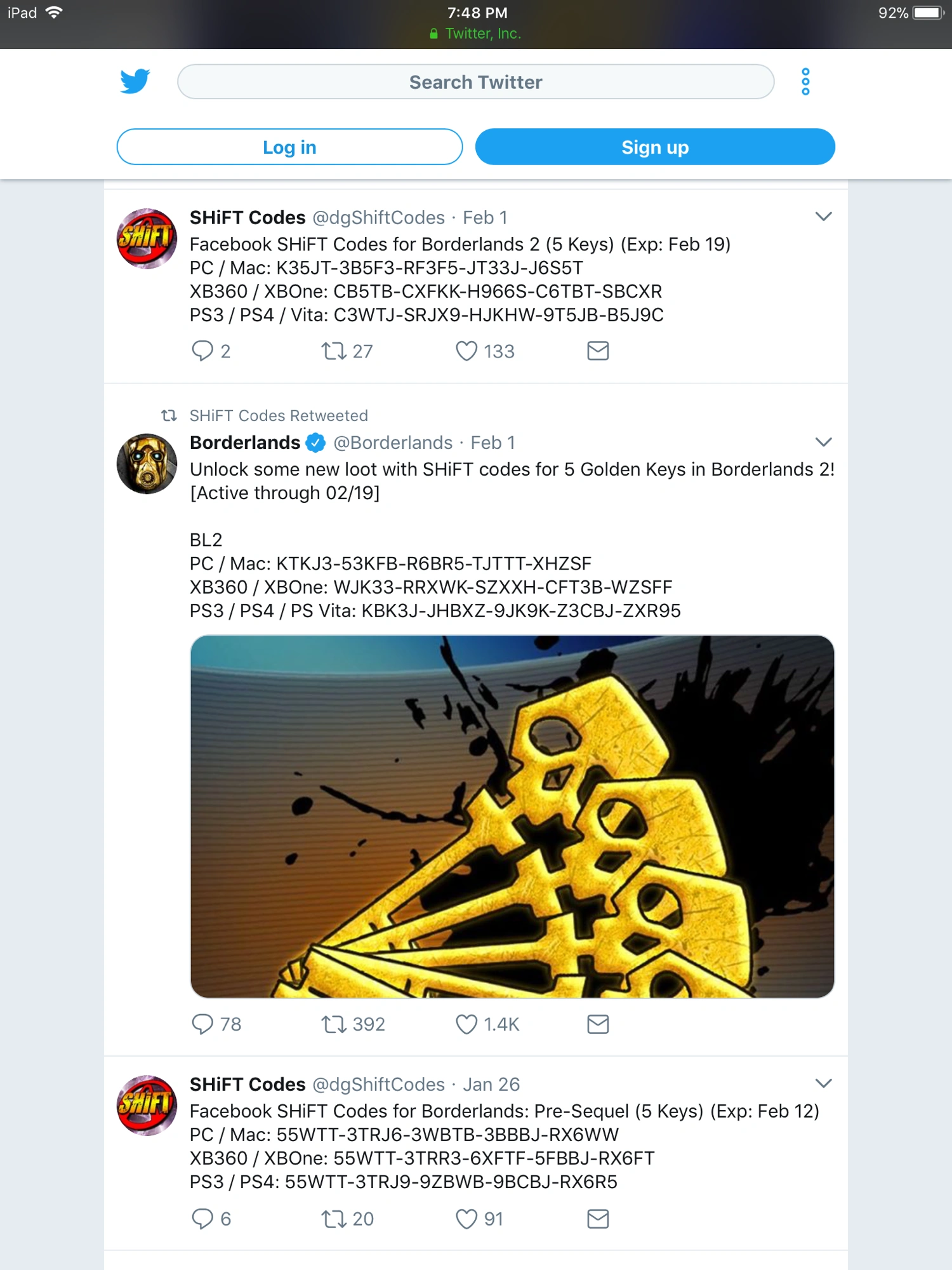This screenshot has height=1270, width=952.
Task: Open the Borderlands tweet chevron menu
Action: 823,443
